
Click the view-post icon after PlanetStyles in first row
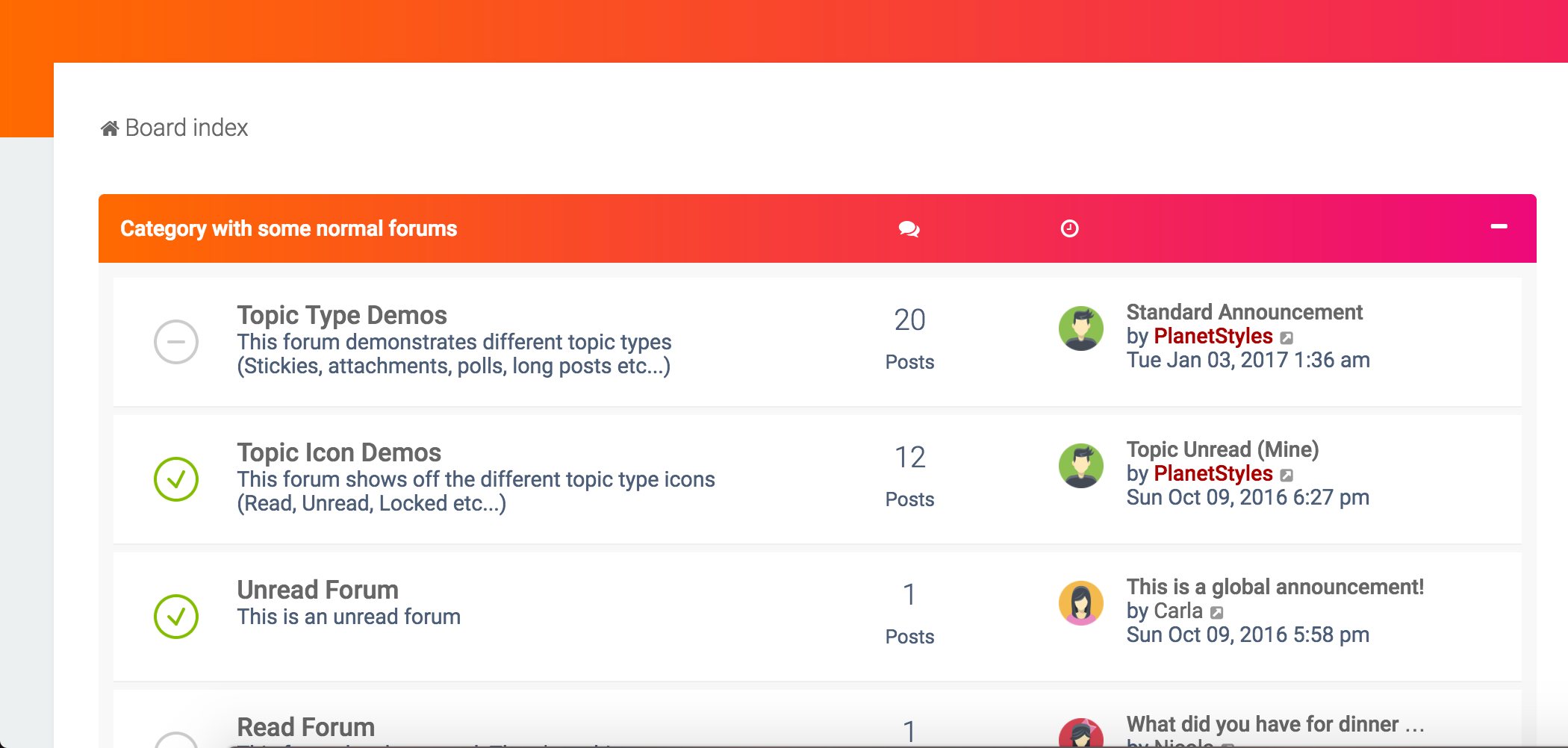tap(1287, 338)
